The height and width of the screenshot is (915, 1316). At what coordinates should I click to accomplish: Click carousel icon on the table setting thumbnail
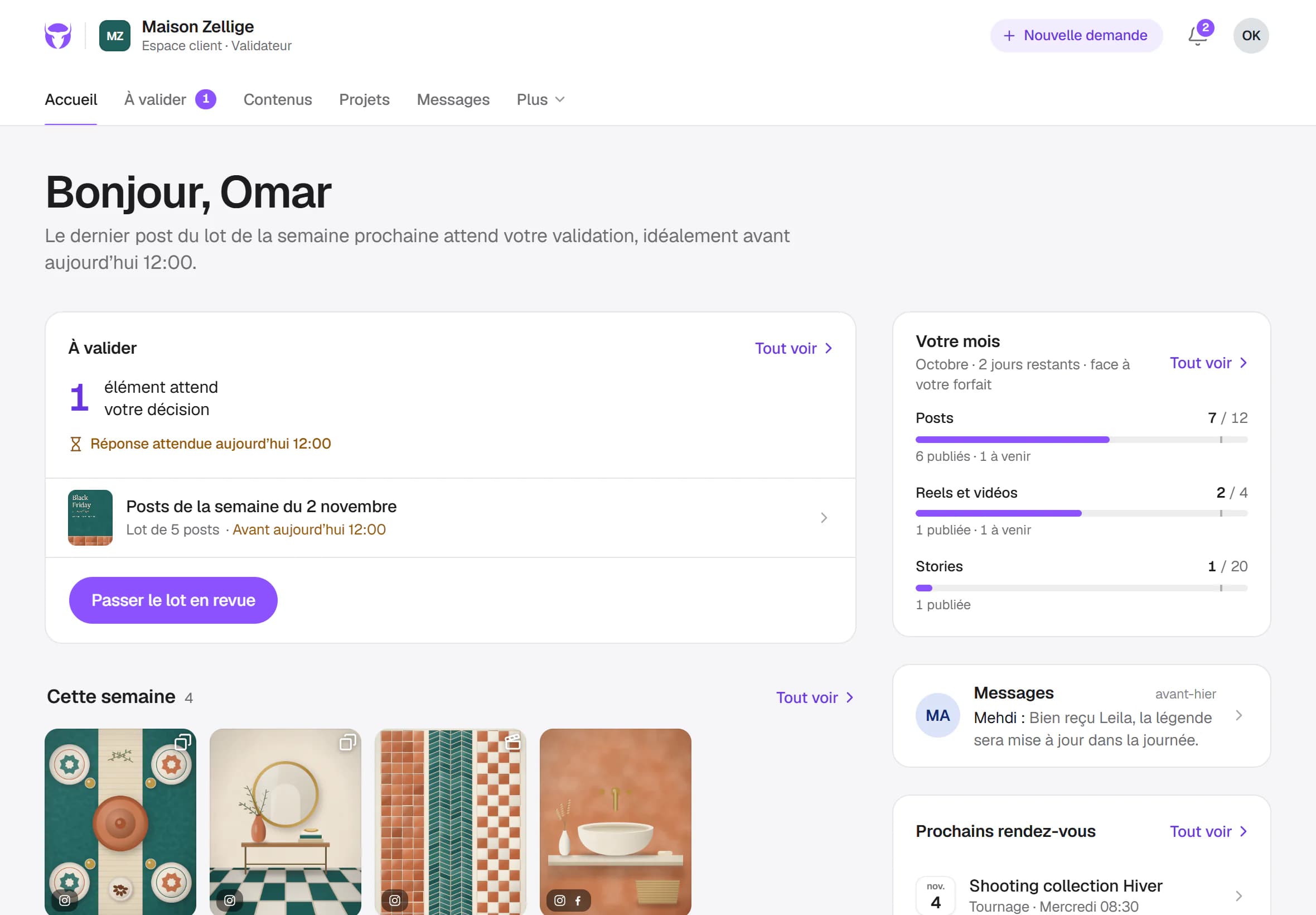tap(182, 742)
